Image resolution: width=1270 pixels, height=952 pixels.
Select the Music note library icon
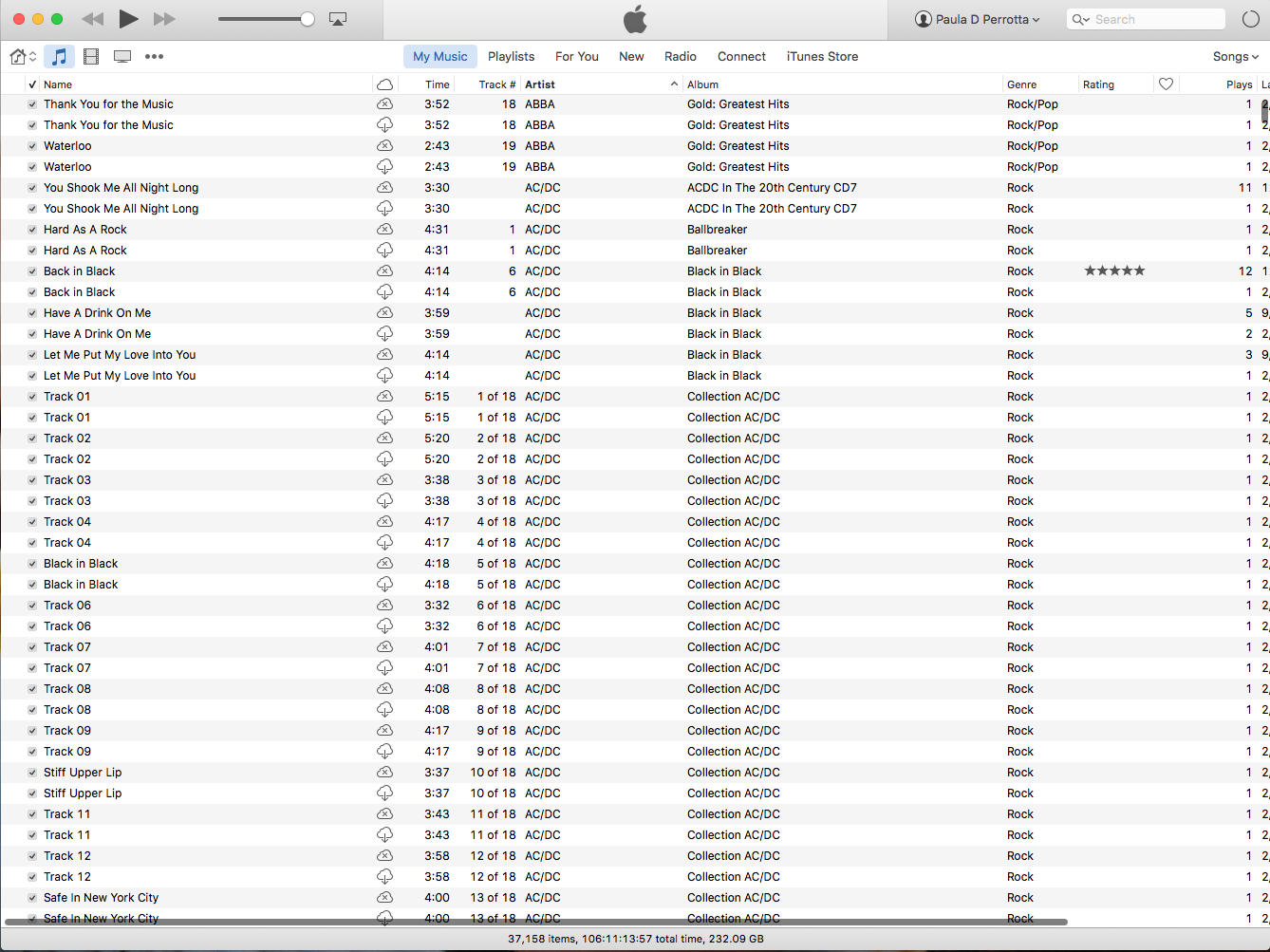[59, 57]
